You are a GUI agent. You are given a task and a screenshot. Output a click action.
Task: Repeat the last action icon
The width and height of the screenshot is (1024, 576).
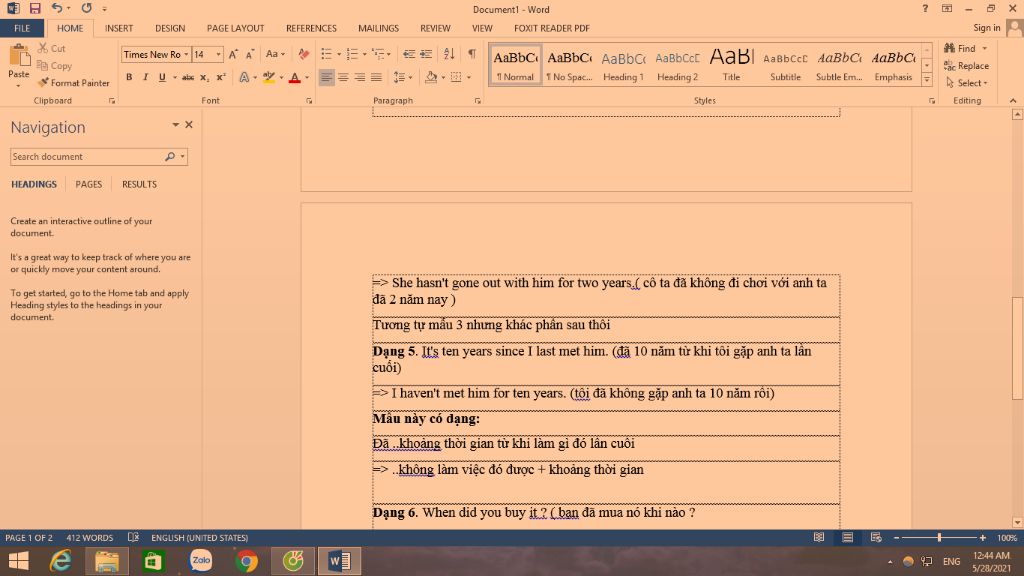click(x=86, y=8)
